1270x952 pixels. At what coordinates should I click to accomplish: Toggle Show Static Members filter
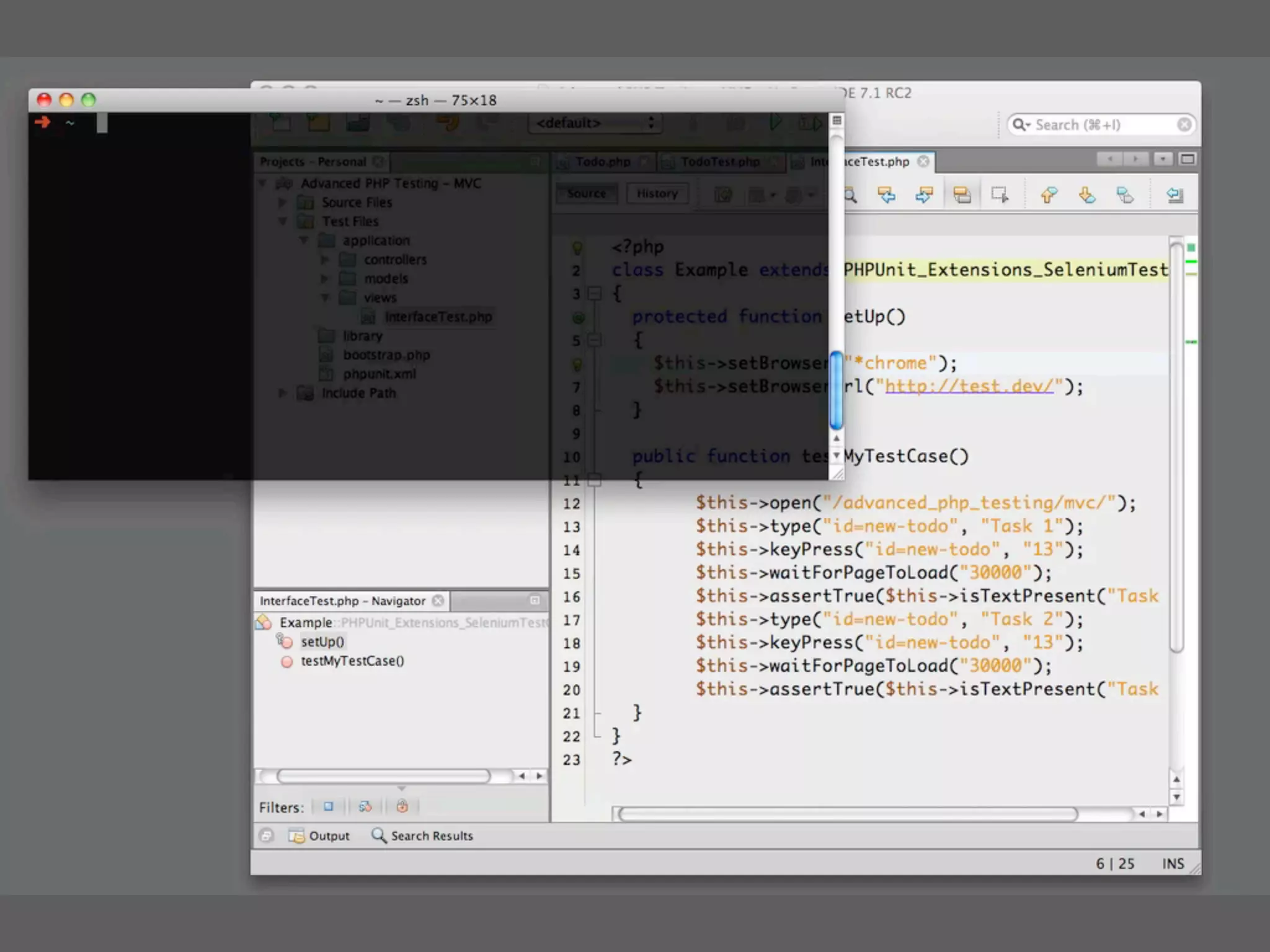(365, 806)
